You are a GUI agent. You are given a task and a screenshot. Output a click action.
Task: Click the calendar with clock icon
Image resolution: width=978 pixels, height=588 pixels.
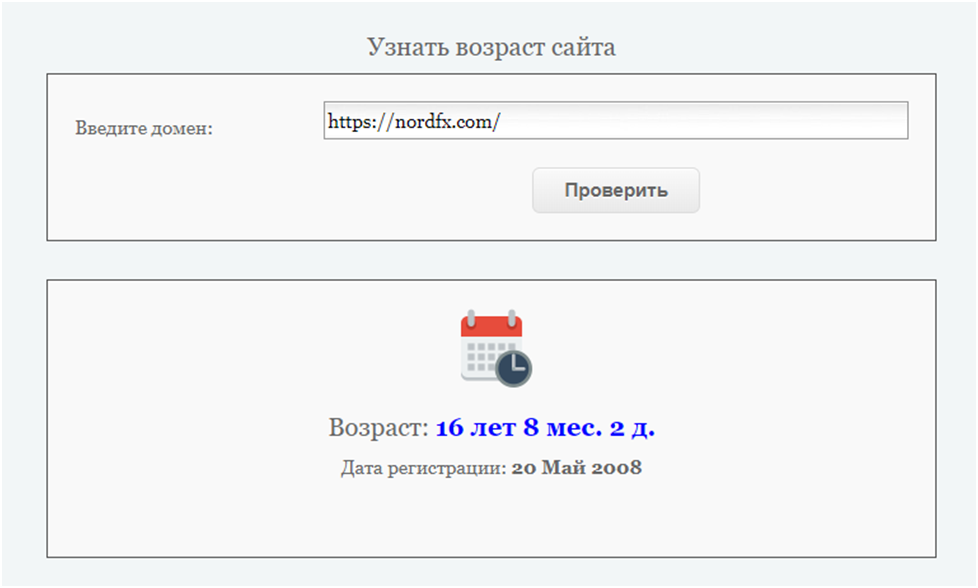tap(496, 348)
